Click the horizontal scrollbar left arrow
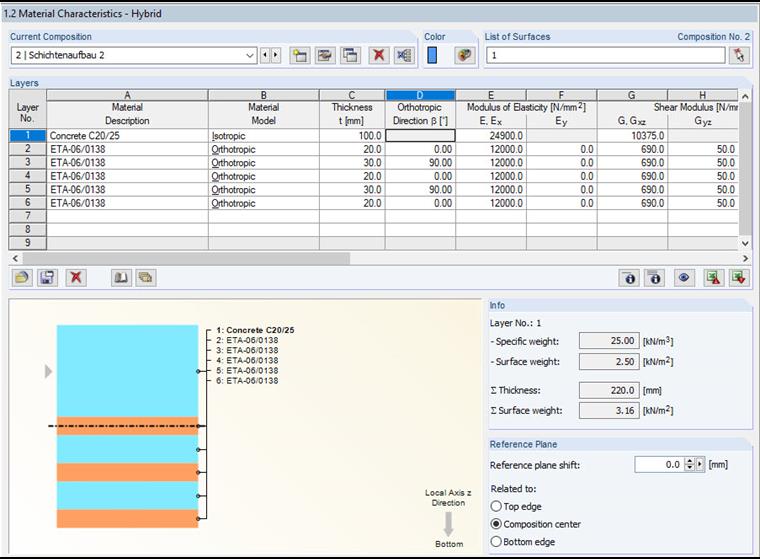Viewport: 760px width, 559px height. (x=15, y=258)
